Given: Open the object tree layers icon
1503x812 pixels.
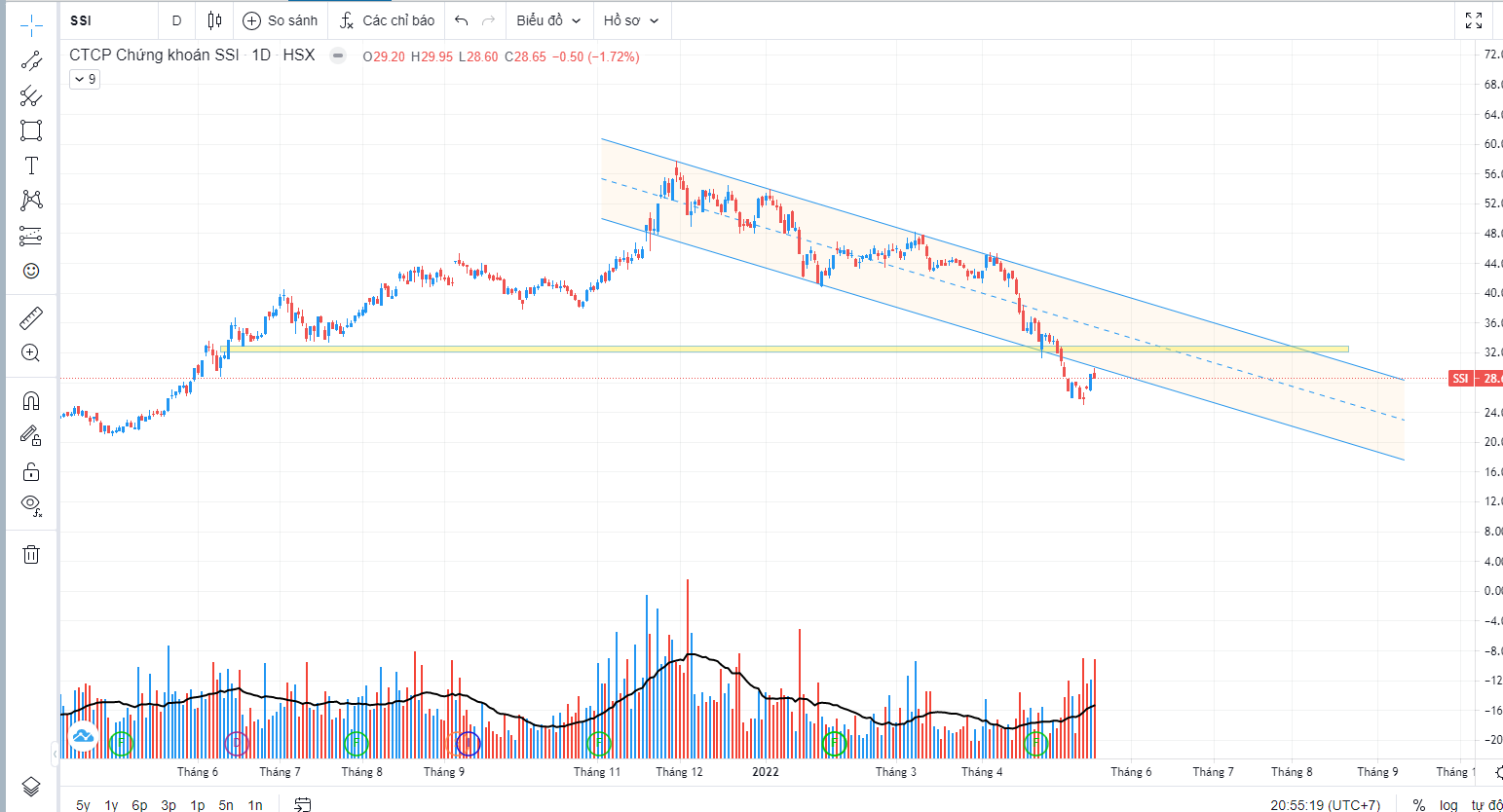Looking at the screenshot, I should tap(31, 786).
